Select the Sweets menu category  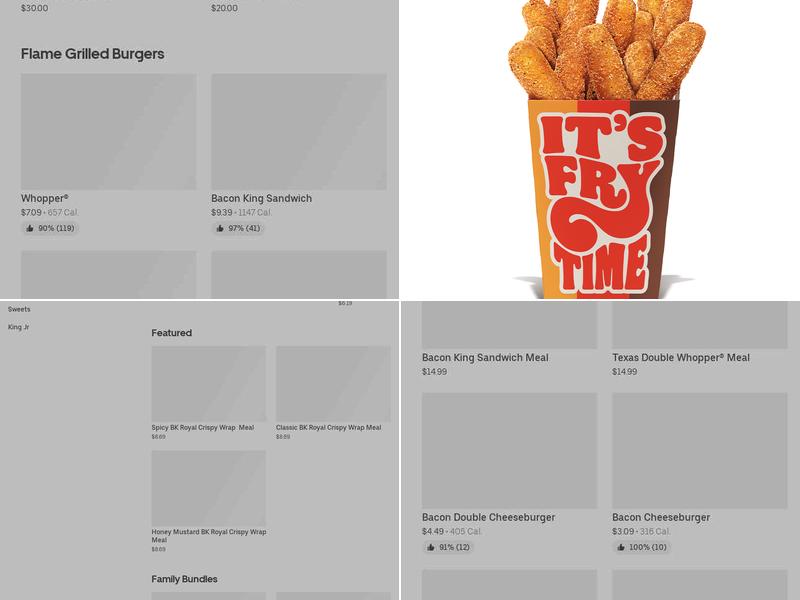tap(19, 309)
